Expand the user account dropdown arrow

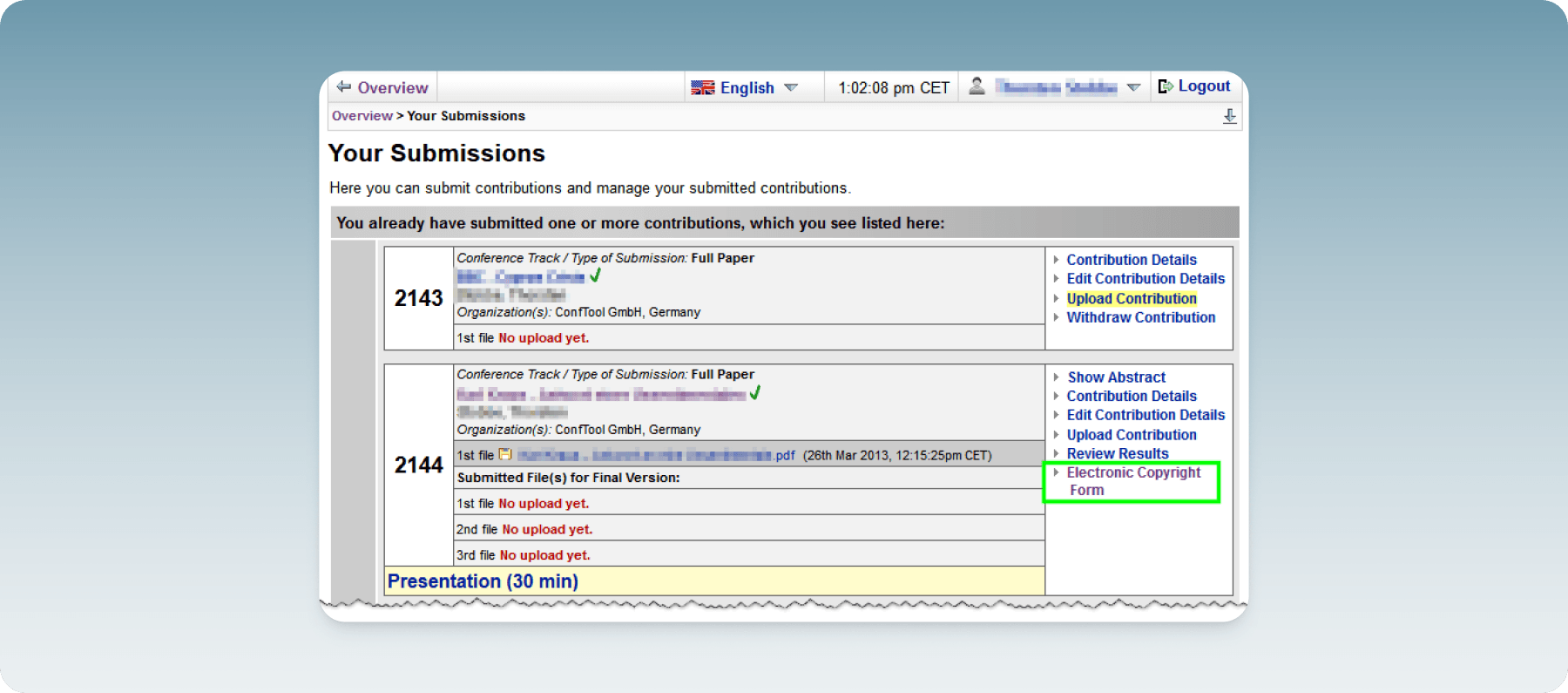point(1133,87)
